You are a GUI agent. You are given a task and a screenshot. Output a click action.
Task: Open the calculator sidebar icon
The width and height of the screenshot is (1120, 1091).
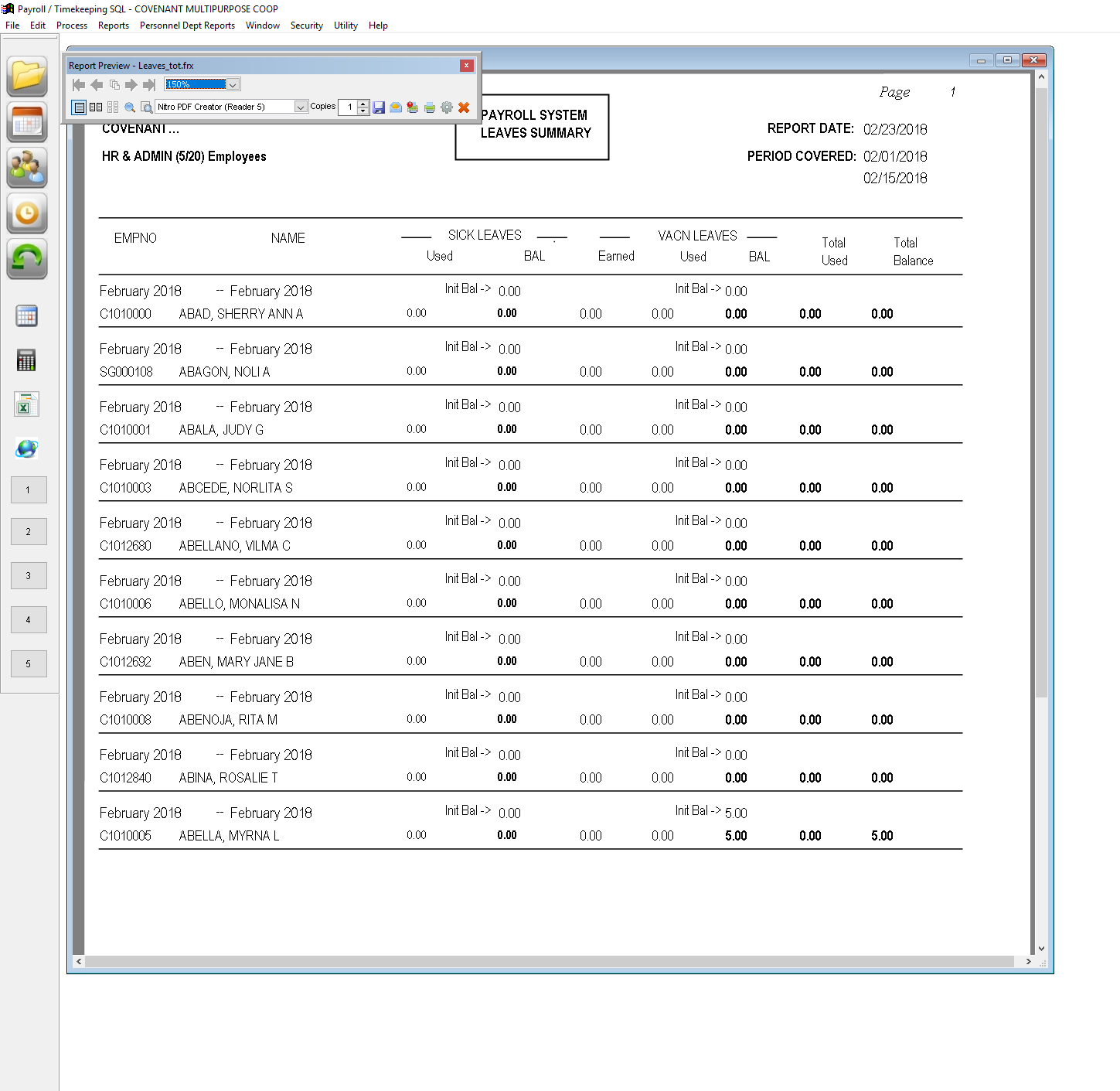coord(27,360)
